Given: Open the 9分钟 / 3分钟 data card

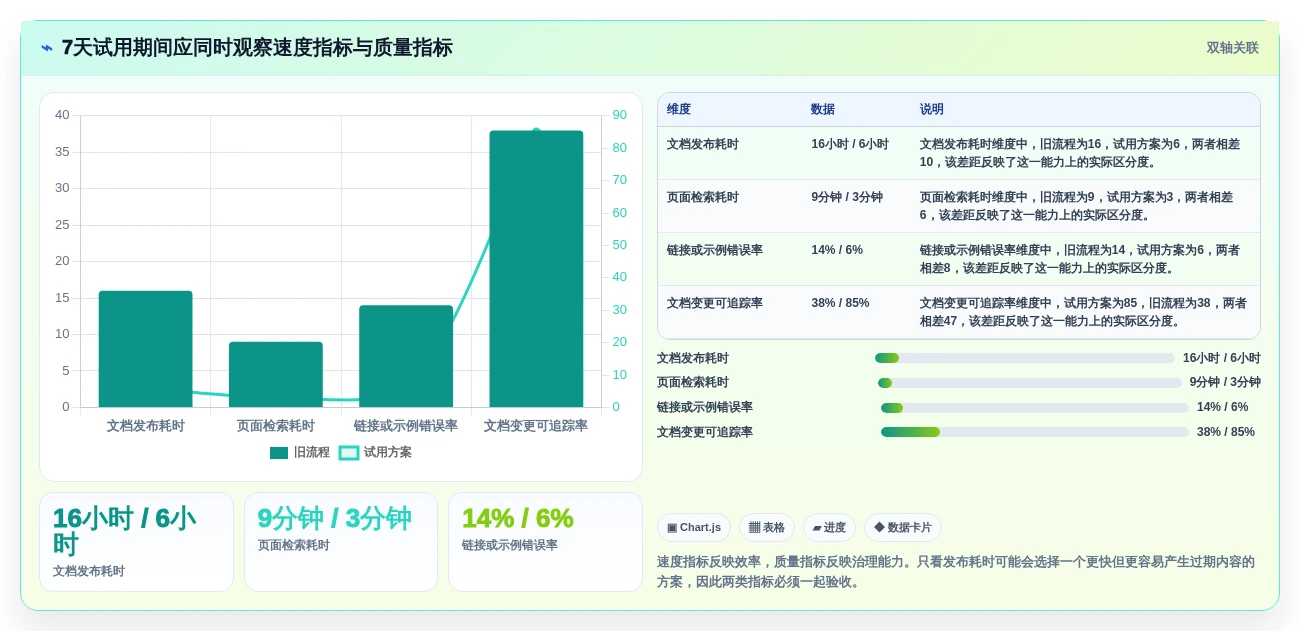Looking at the screenshot, I should (x=341, y=542).
